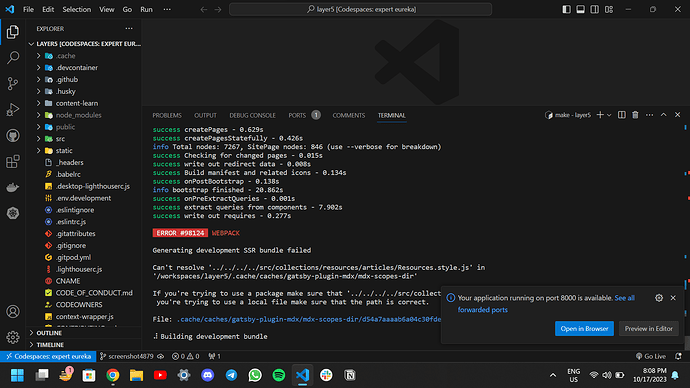
Task: Open the Search view in activity bar
Action: point(13,57)
